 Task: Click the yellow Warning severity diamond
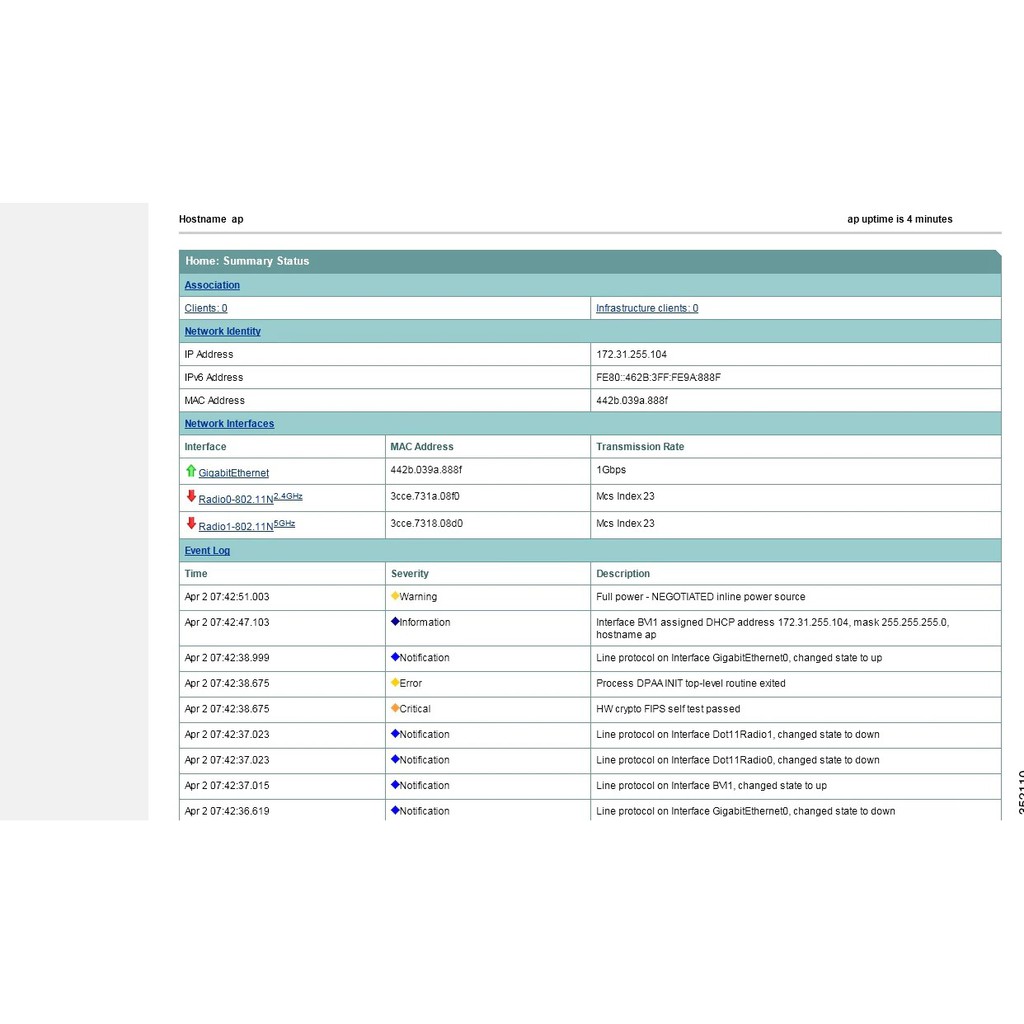[395, 596]
